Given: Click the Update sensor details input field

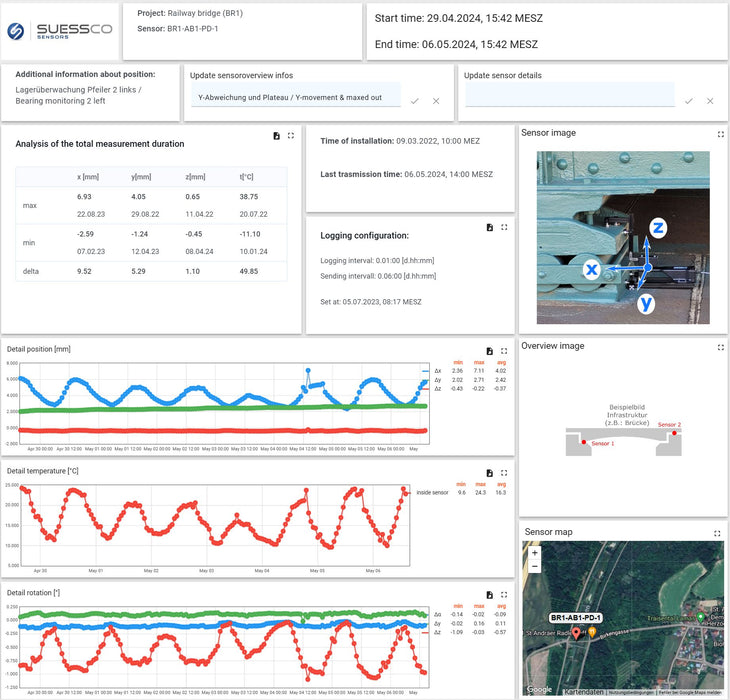Looking at the screenshot, I should tap(569, 97).
